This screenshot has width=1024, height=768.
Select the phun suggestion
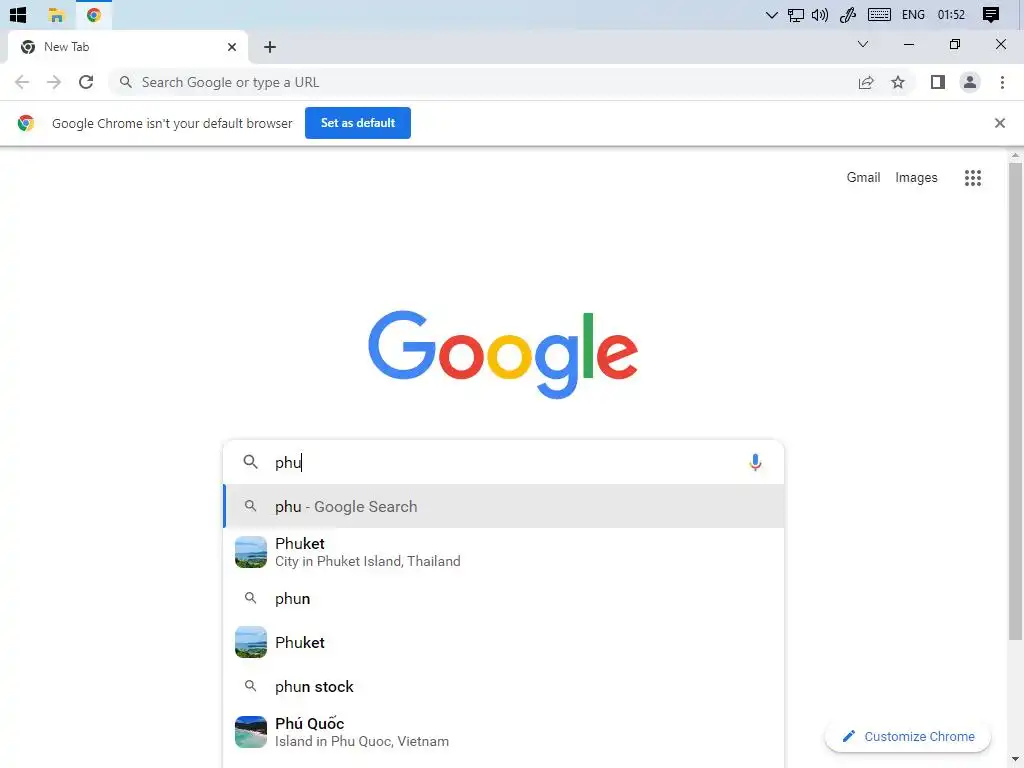(x=504, y=598)
